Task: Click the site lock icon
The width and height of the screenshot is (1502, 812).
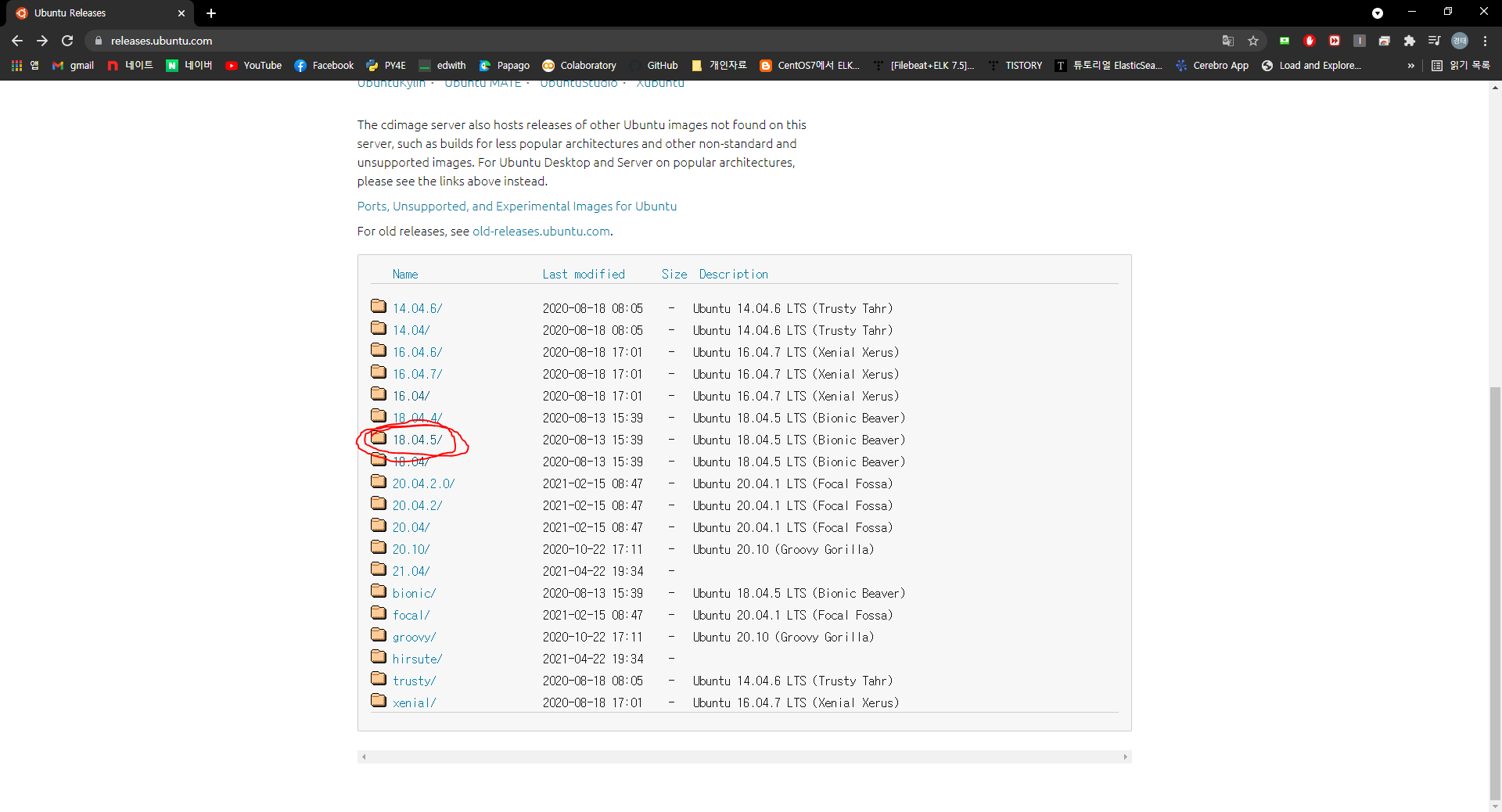Action: pos(99,41)
